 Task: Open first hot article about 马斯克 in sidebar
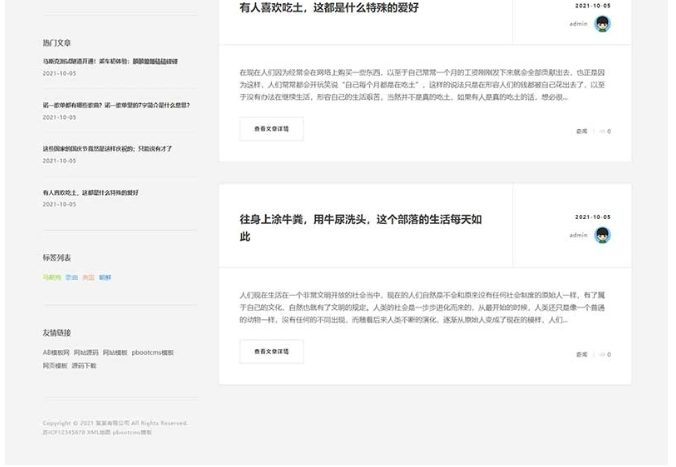tap(110, 61)
